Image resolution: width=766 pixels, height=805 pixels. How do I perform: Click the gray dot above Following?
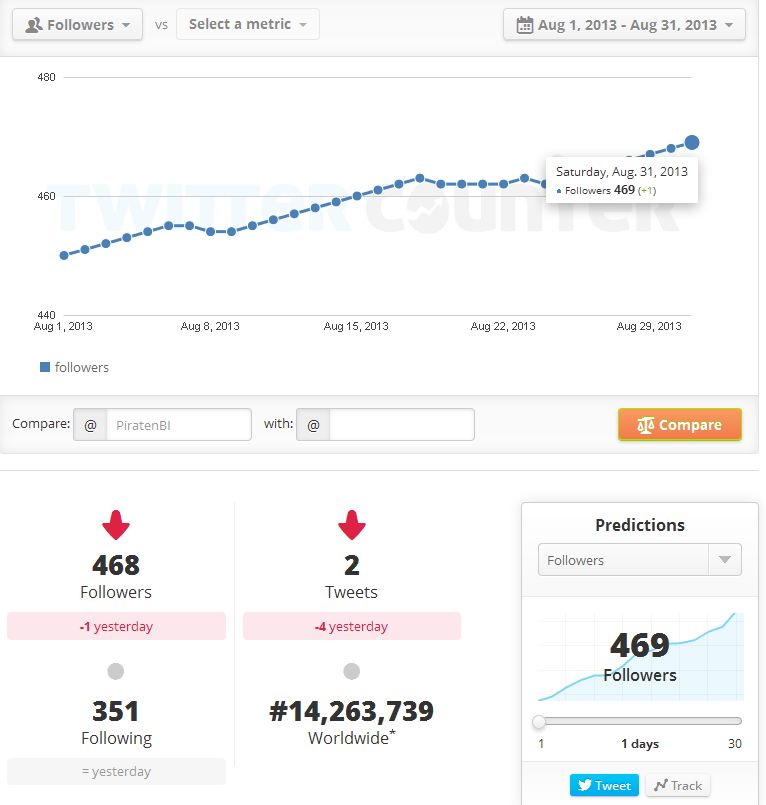[116, 671]
